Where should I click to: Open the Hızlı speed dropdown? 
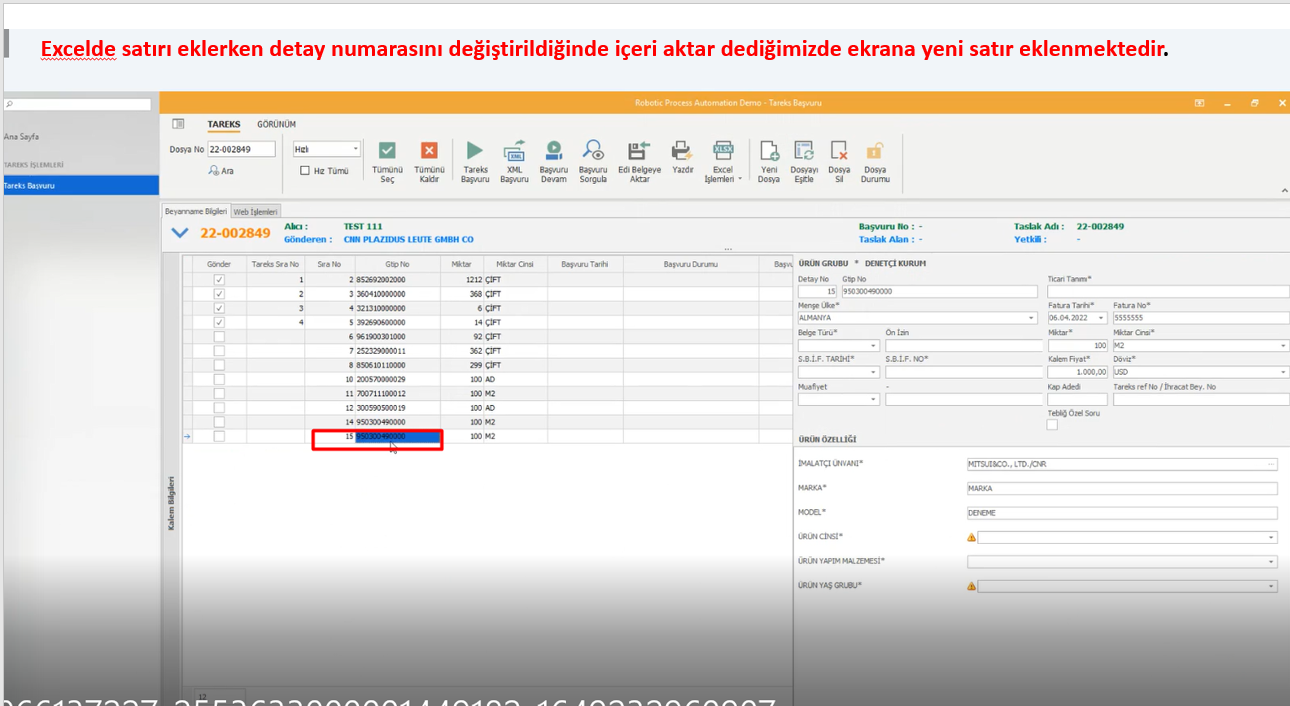pyautogui.click(x=355, y=149)
